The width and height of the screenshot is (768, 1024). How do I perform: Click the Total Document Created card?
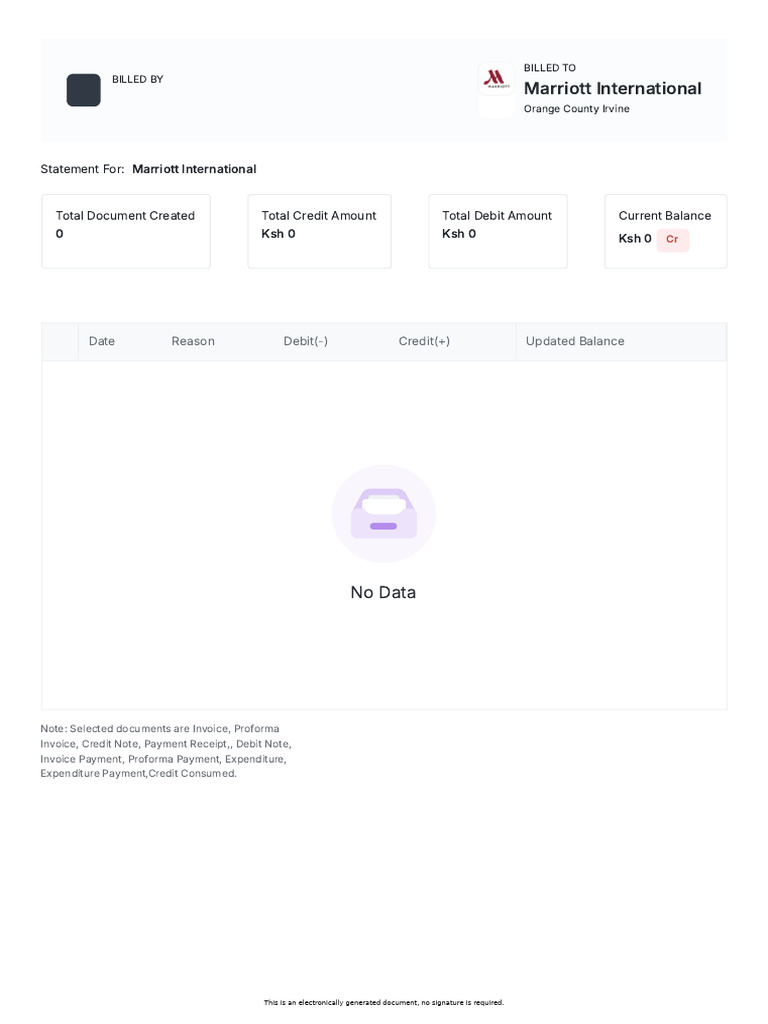(126, 231)
